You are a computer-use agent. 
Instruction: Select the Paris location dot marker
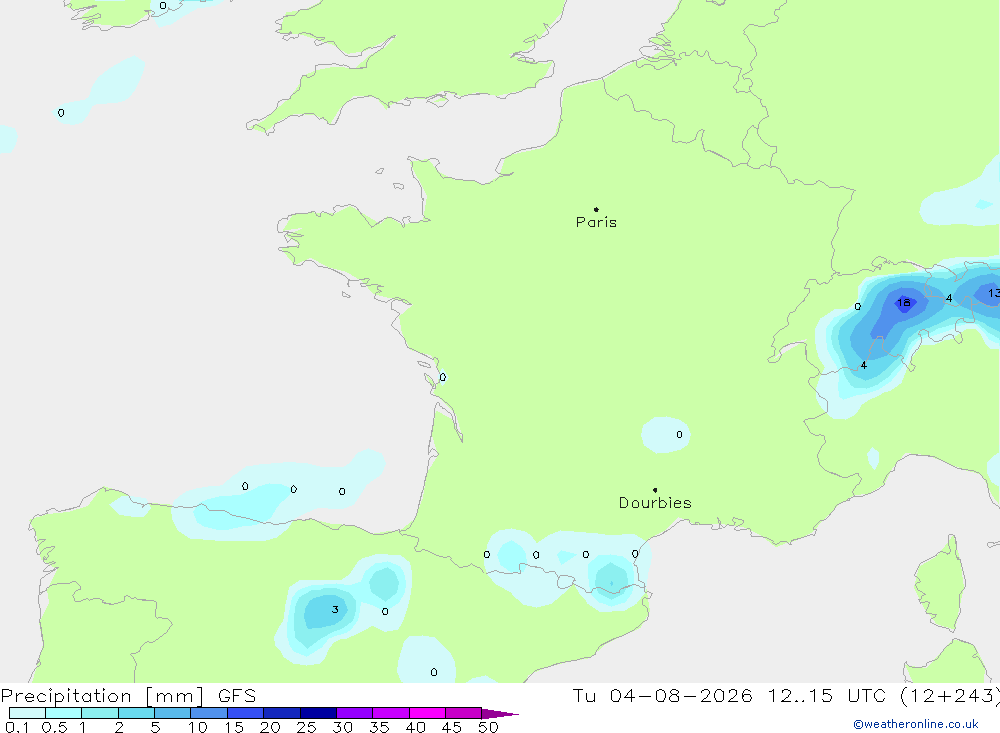tap(596, 209)
